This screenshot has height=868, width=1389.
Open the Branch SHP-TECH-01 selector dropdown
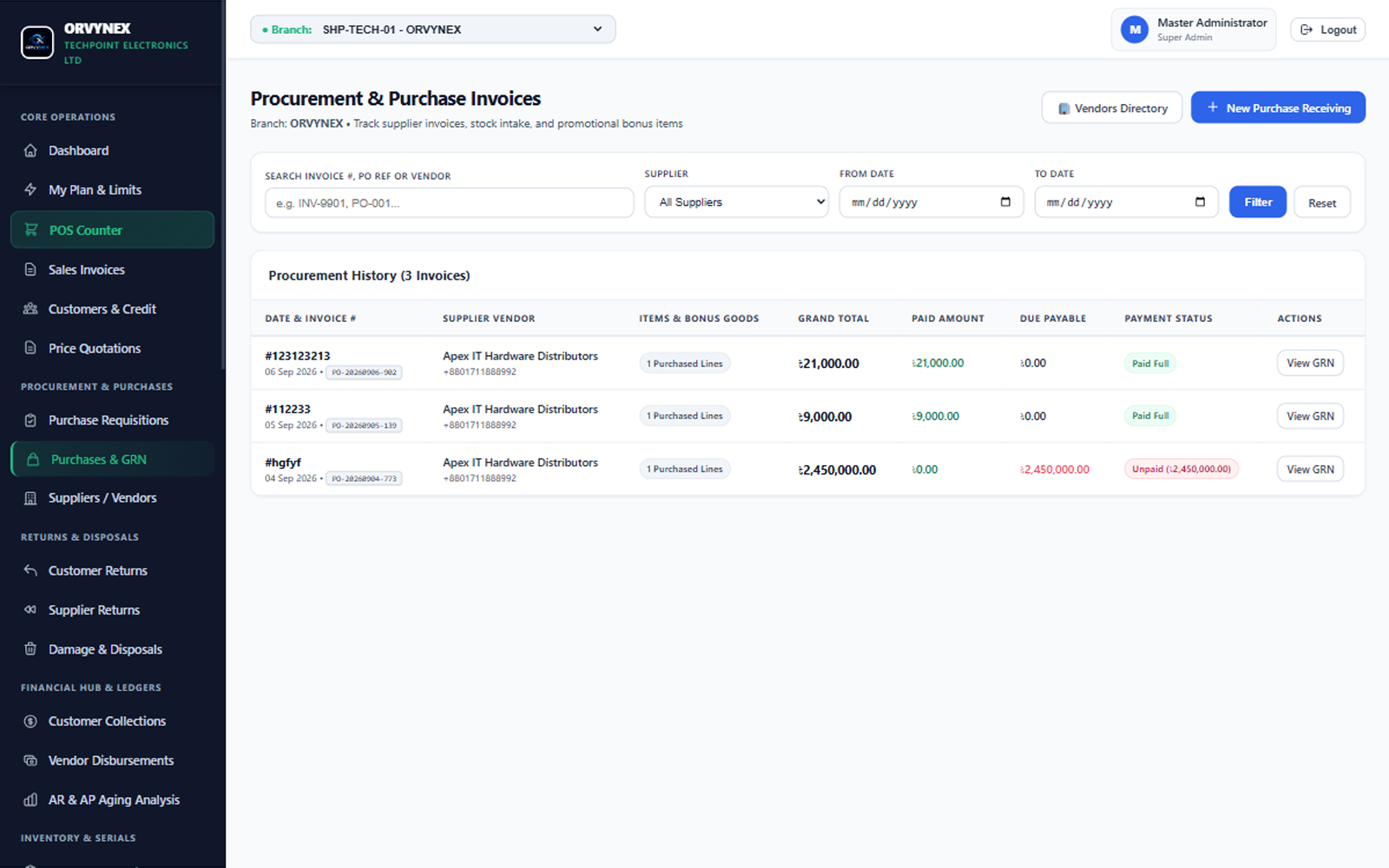click(433, 30)
